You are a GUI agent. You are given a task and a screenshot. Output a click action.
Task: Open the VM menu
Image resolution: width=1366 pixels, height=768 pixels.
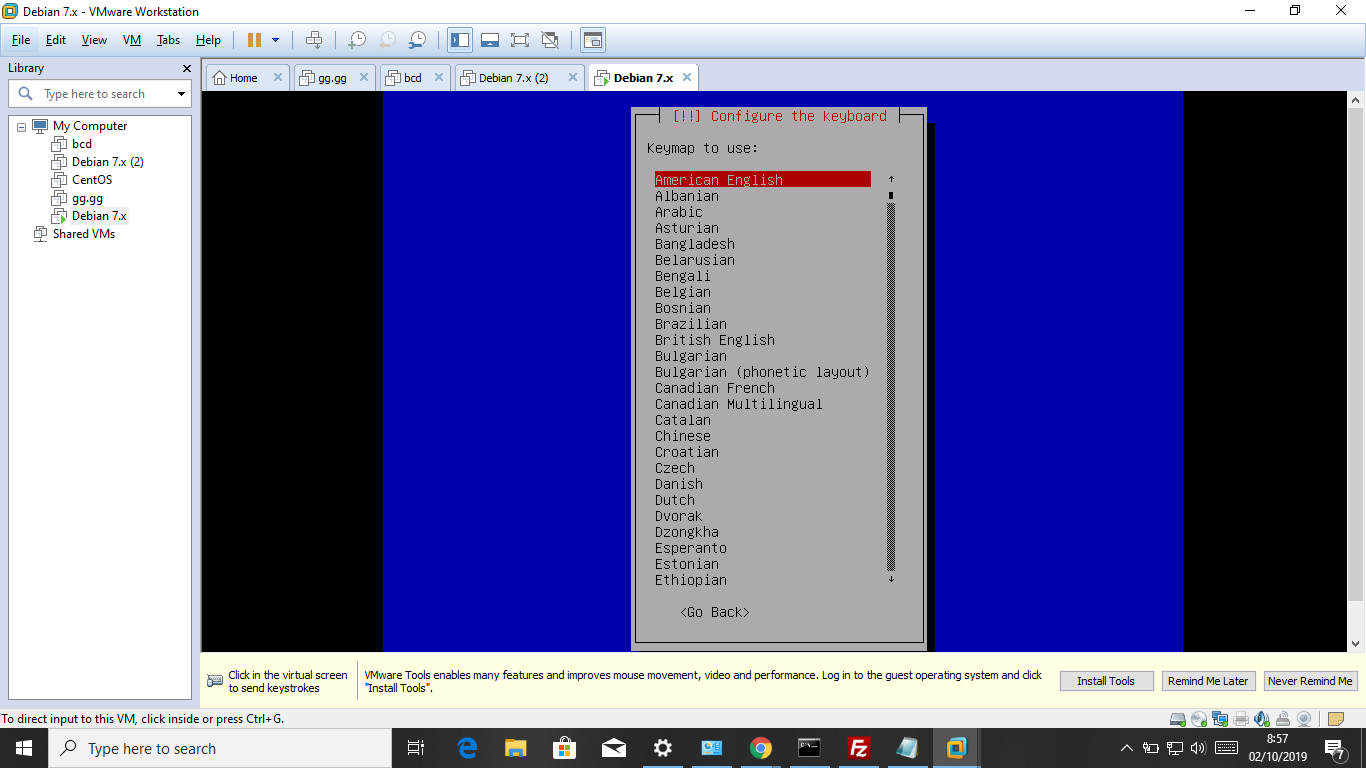[x=132, y=40]
